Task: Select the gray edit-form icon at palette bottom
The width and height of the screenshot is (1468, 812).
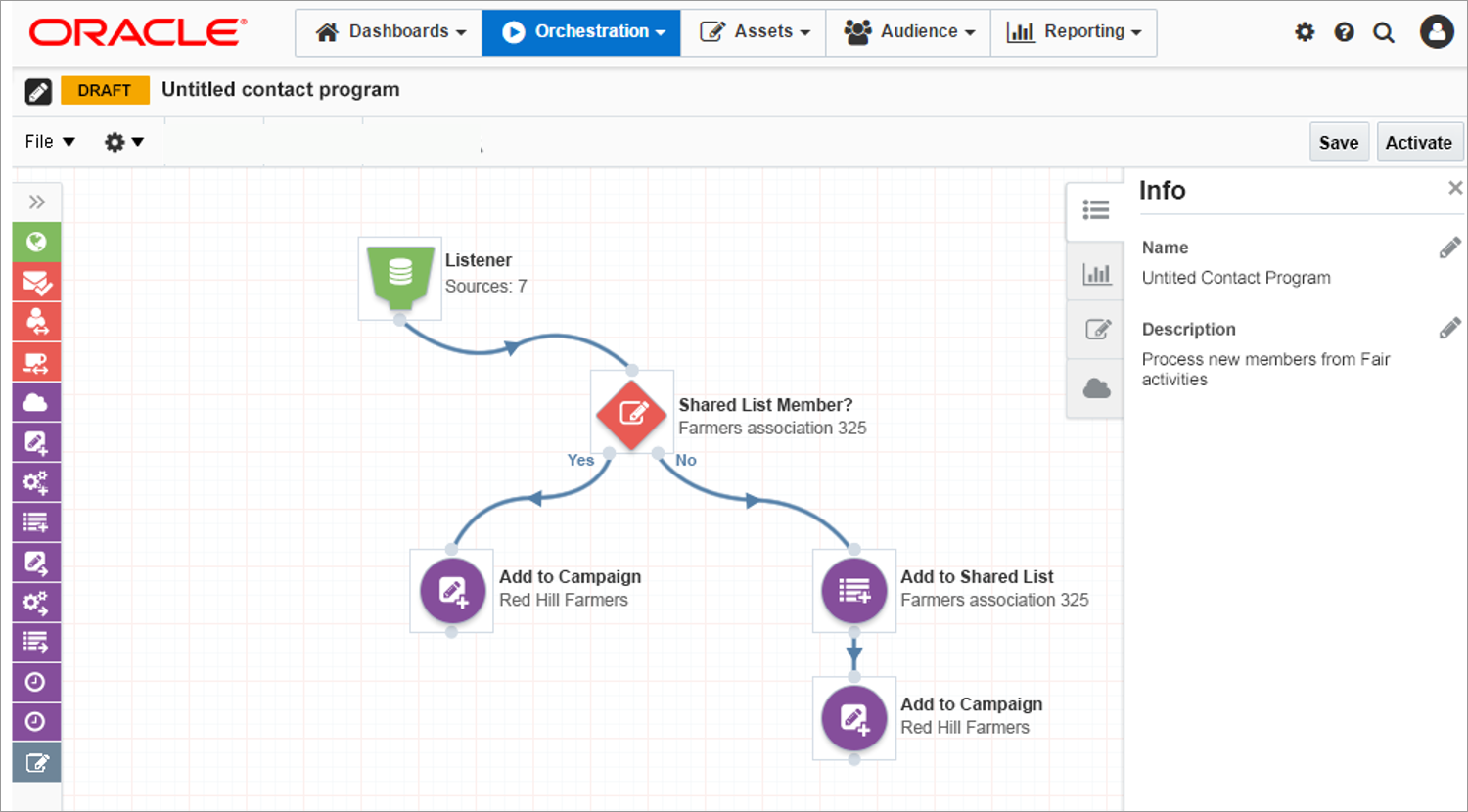Action: pos(37,763)
